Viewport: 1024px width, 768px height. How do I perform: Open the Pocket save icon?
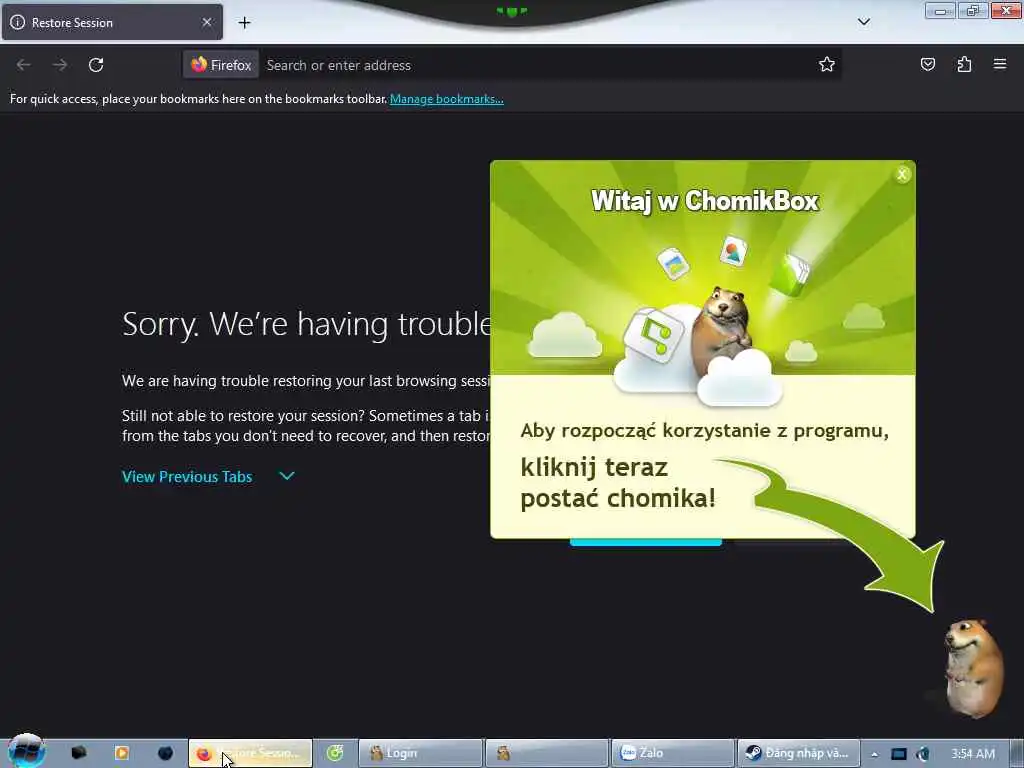[x=928, y=65]
